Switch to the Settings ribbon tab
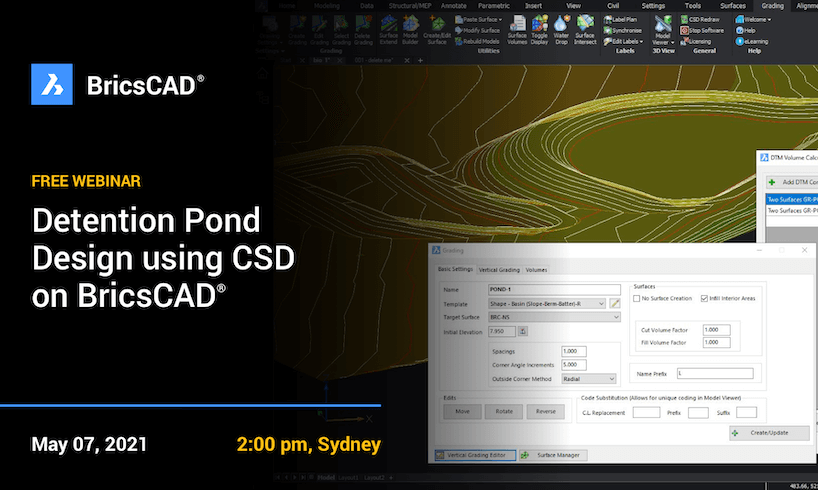Viewport: 818px width, 490px height. (x=653, y=6)
